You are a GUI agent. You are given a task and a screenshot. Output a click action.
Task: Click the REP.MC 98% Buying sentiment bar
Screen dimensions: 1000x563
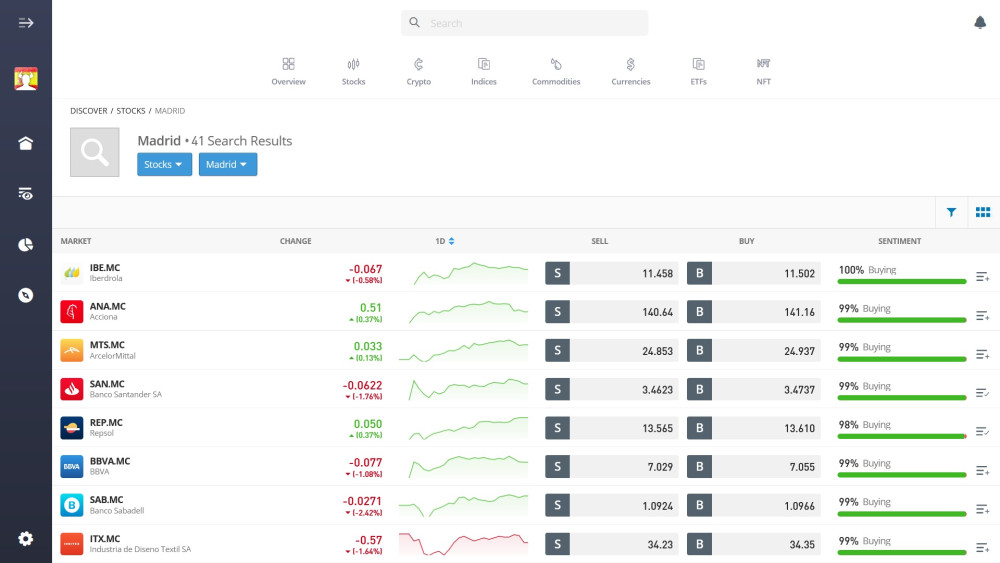tap(902, 436)
